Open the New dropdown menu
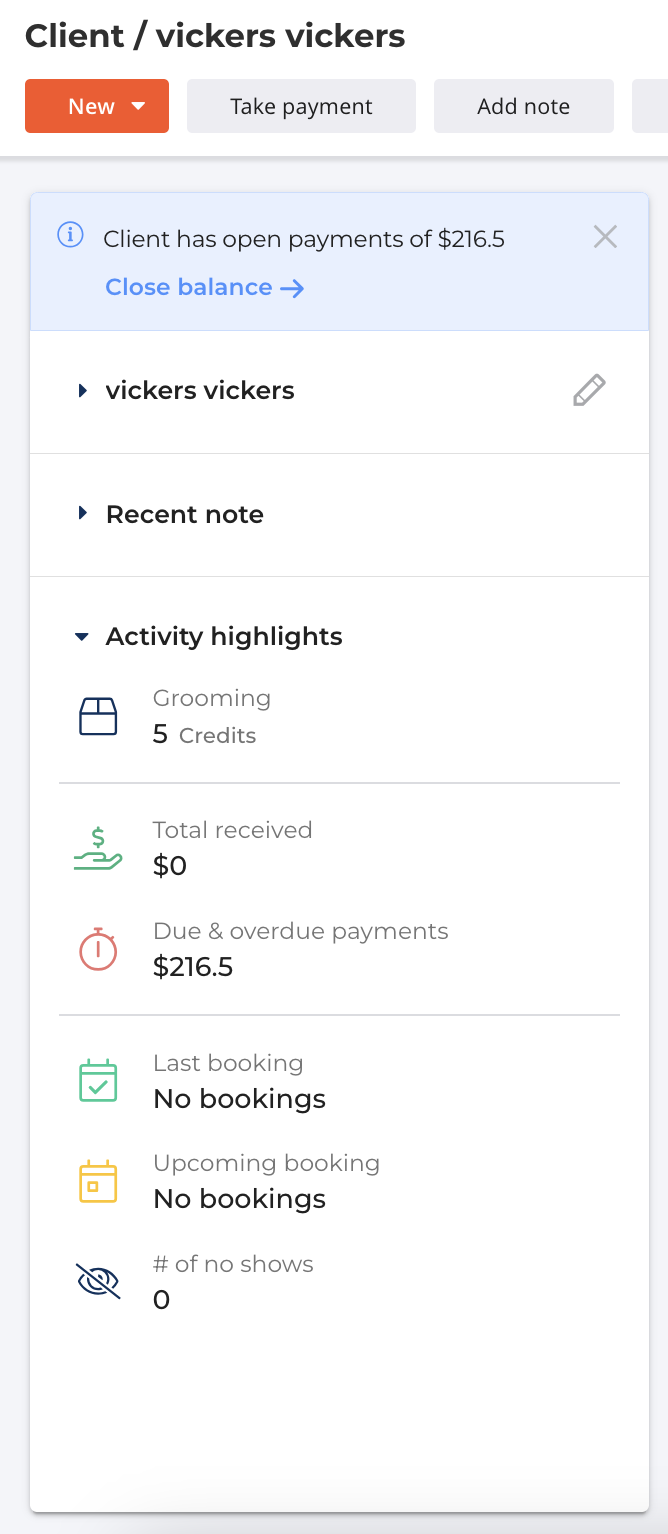668x1534 pixels. [x=97, y=107]
